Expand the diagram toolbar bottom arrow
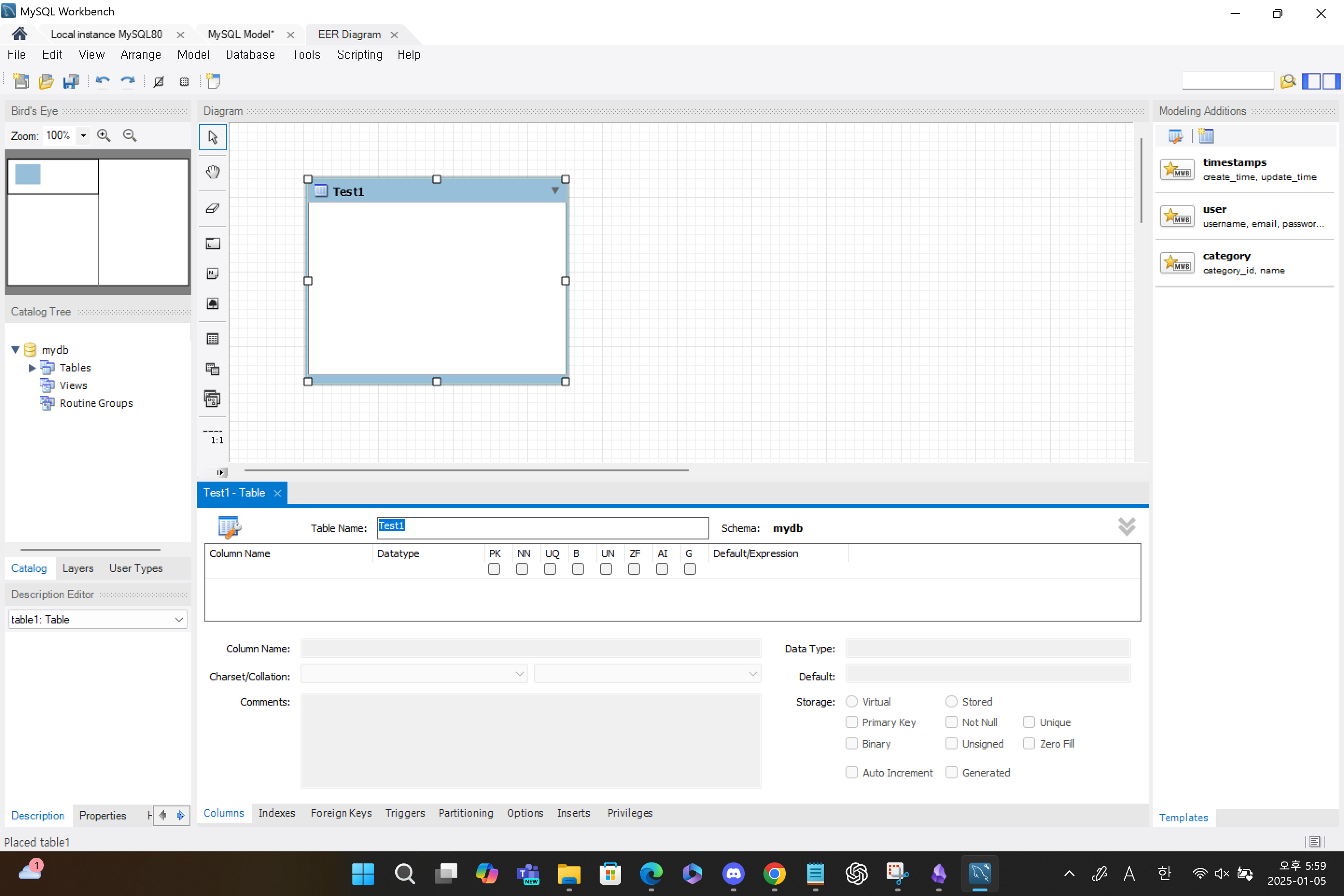Image resolution: width=1344 pixels, height=896 pixels. [x=221, y=473]
